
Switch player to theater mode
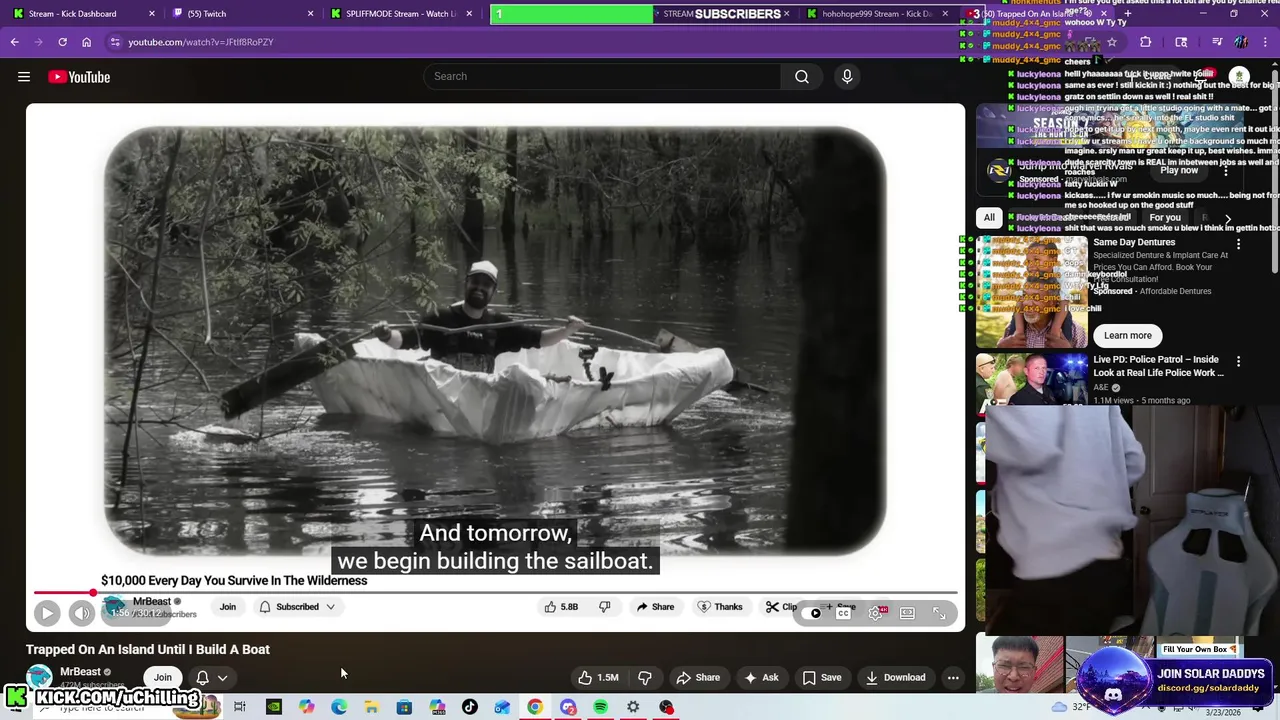coord(907,613)
